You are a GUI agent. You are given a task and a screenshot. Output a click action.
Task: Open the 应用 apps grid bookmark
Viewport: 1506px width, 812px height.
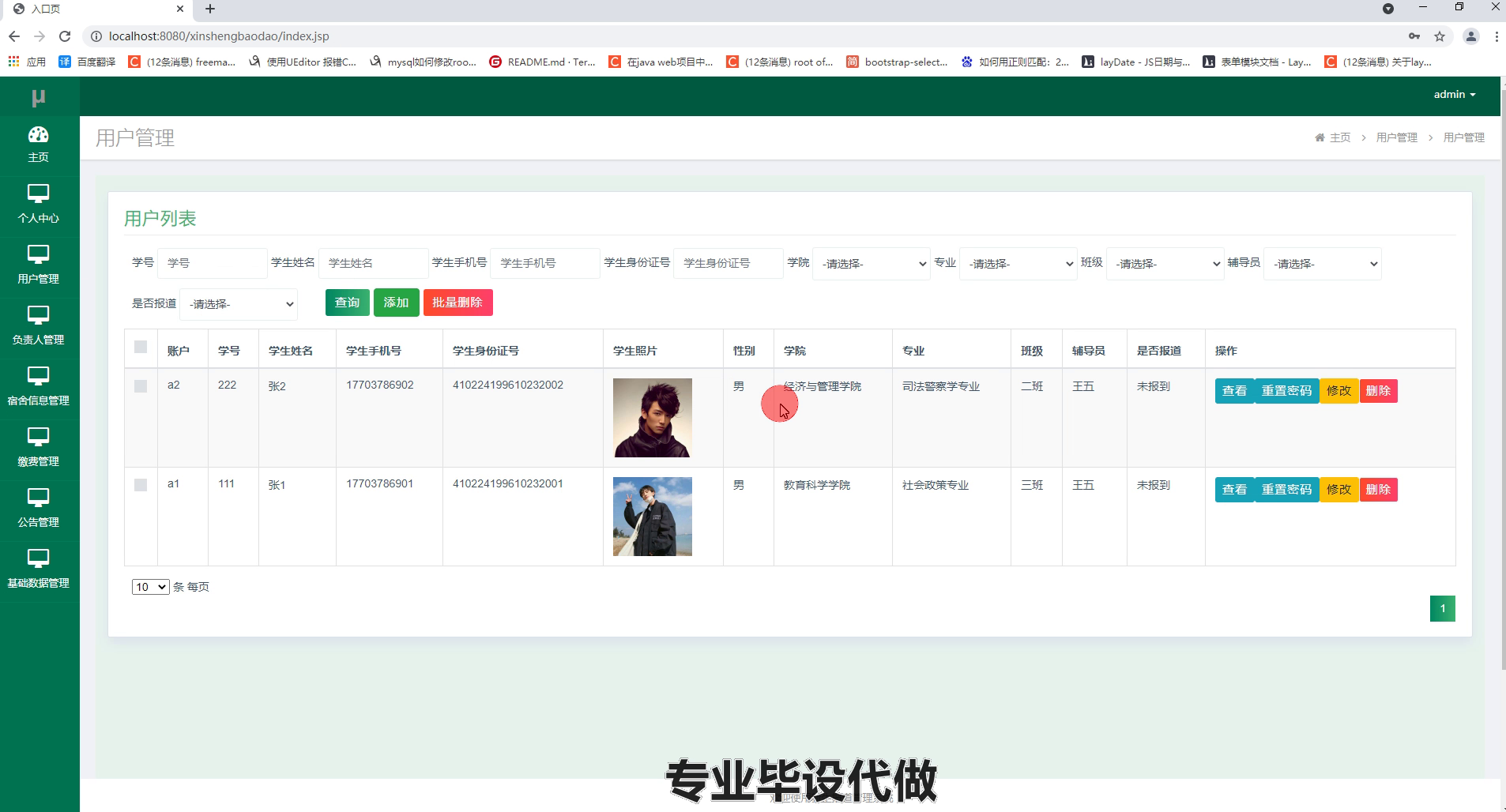[x=27, y=62]
